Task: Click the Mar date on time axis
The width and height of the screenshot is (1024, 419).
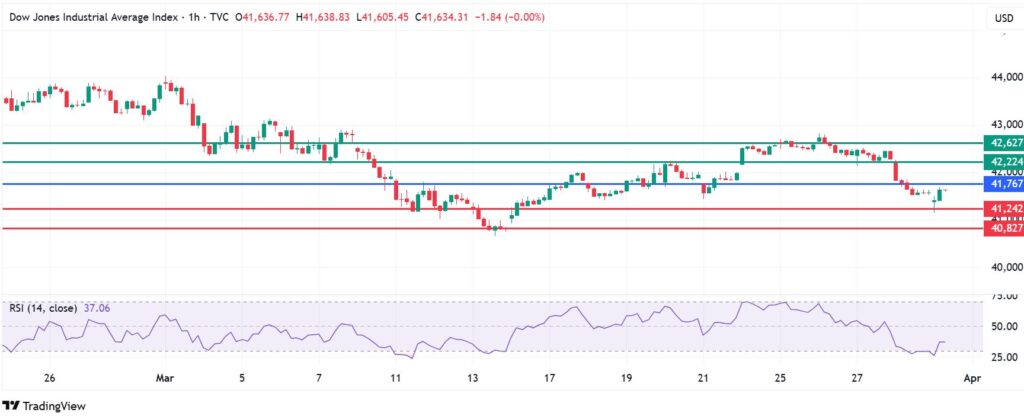Action: point(166,380)
